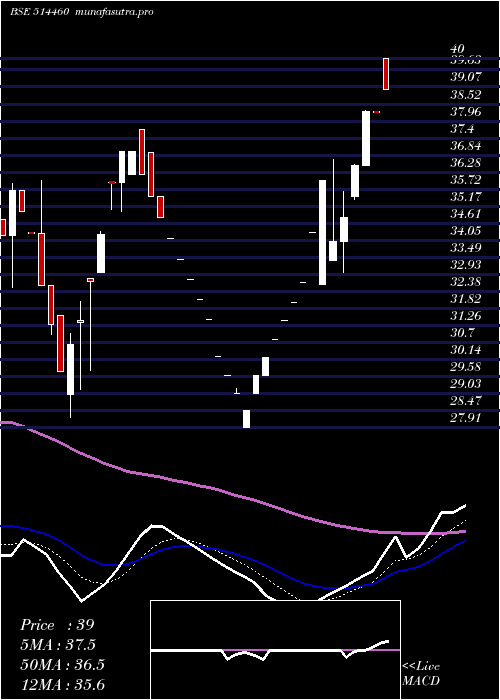Select the 29.03 price level label
Image resolution: width=500 pixels, height=700 pixels.
pos(466,383)
